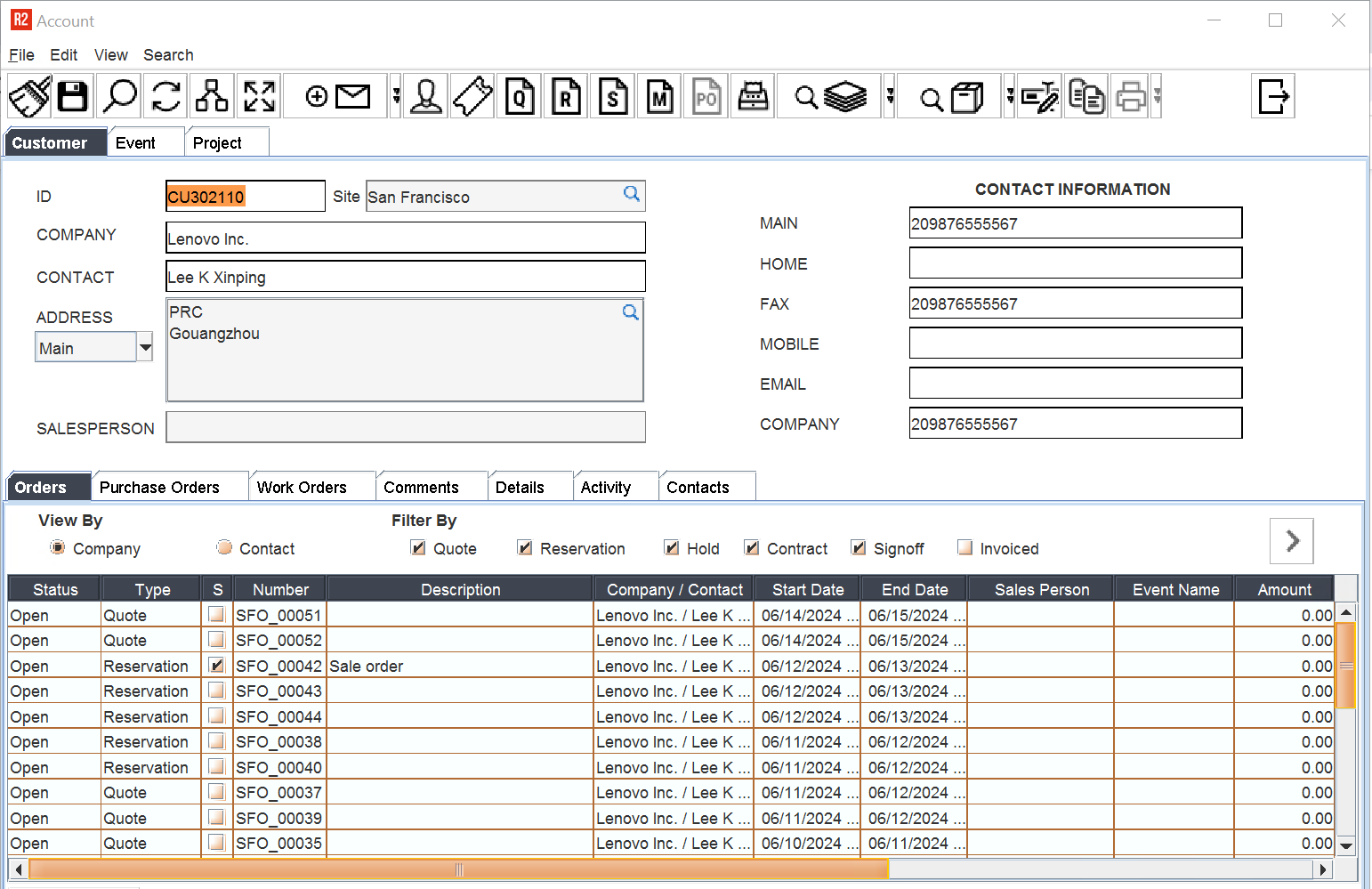Open the Search menu

point(168,55)
